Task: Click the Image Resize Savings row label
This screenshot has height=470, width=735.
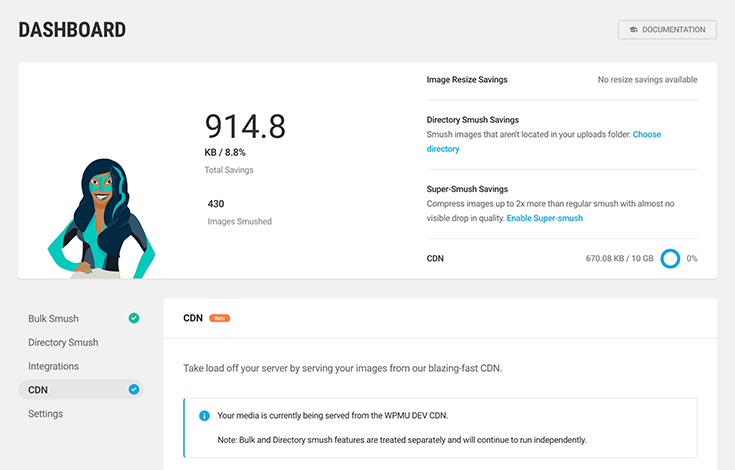Action: (x=467, y=80)
